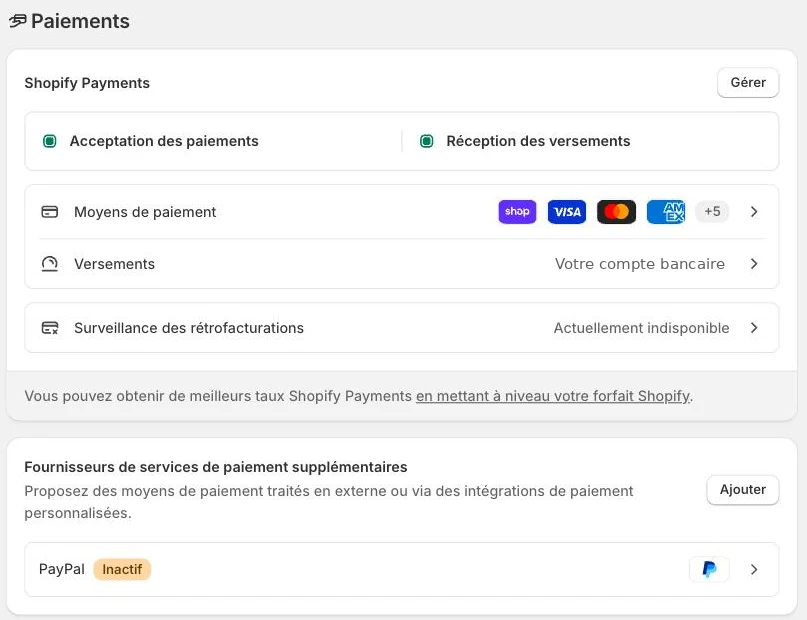Click 'Surveillance des rétrofacturations' label
Image resolution: width=807 pixels, height=620 pixels.
[x=189, y=328]
